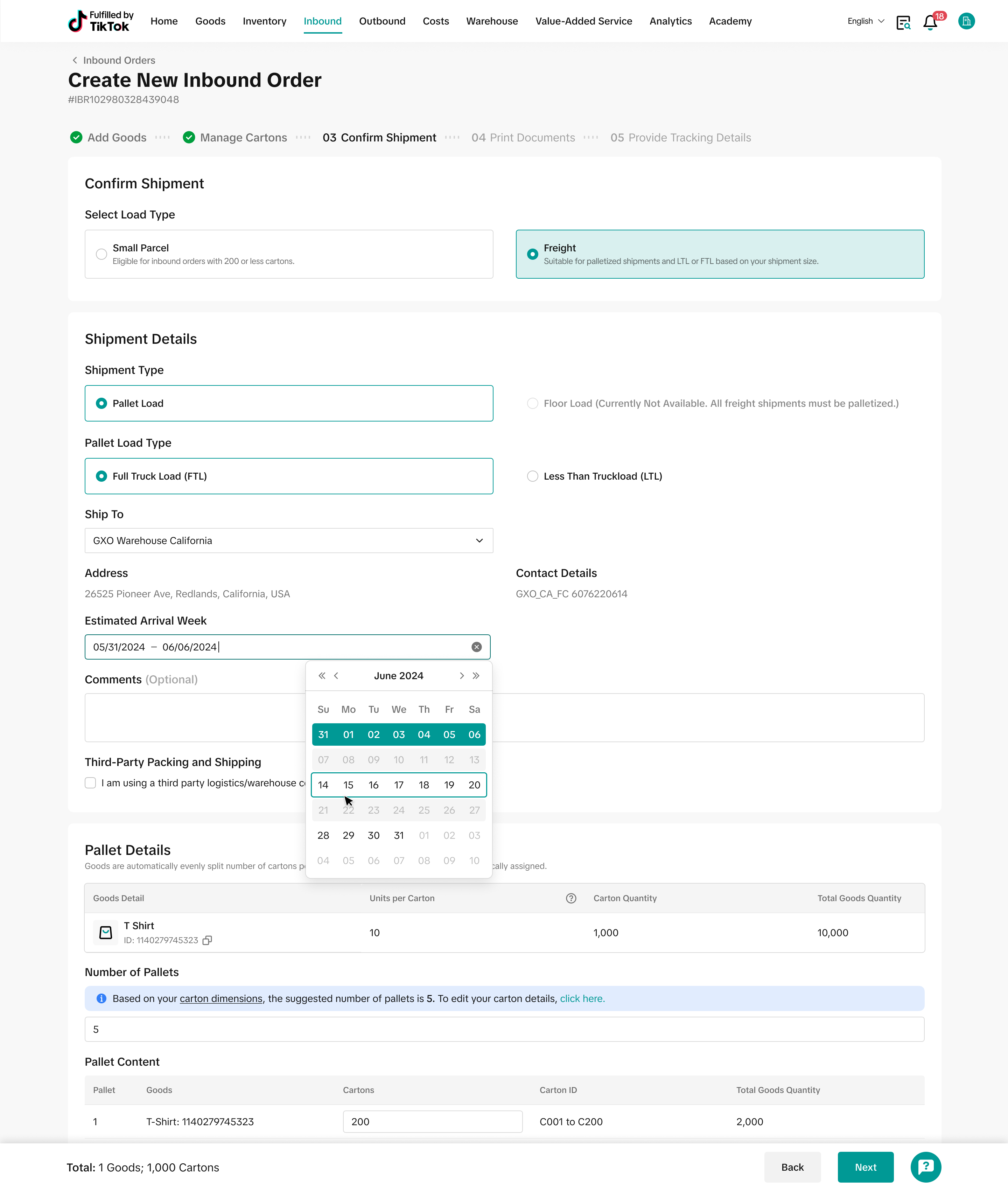Select the Small Parcel load type
This screenshot has width=1008, height=1191.
click(102, 254)
